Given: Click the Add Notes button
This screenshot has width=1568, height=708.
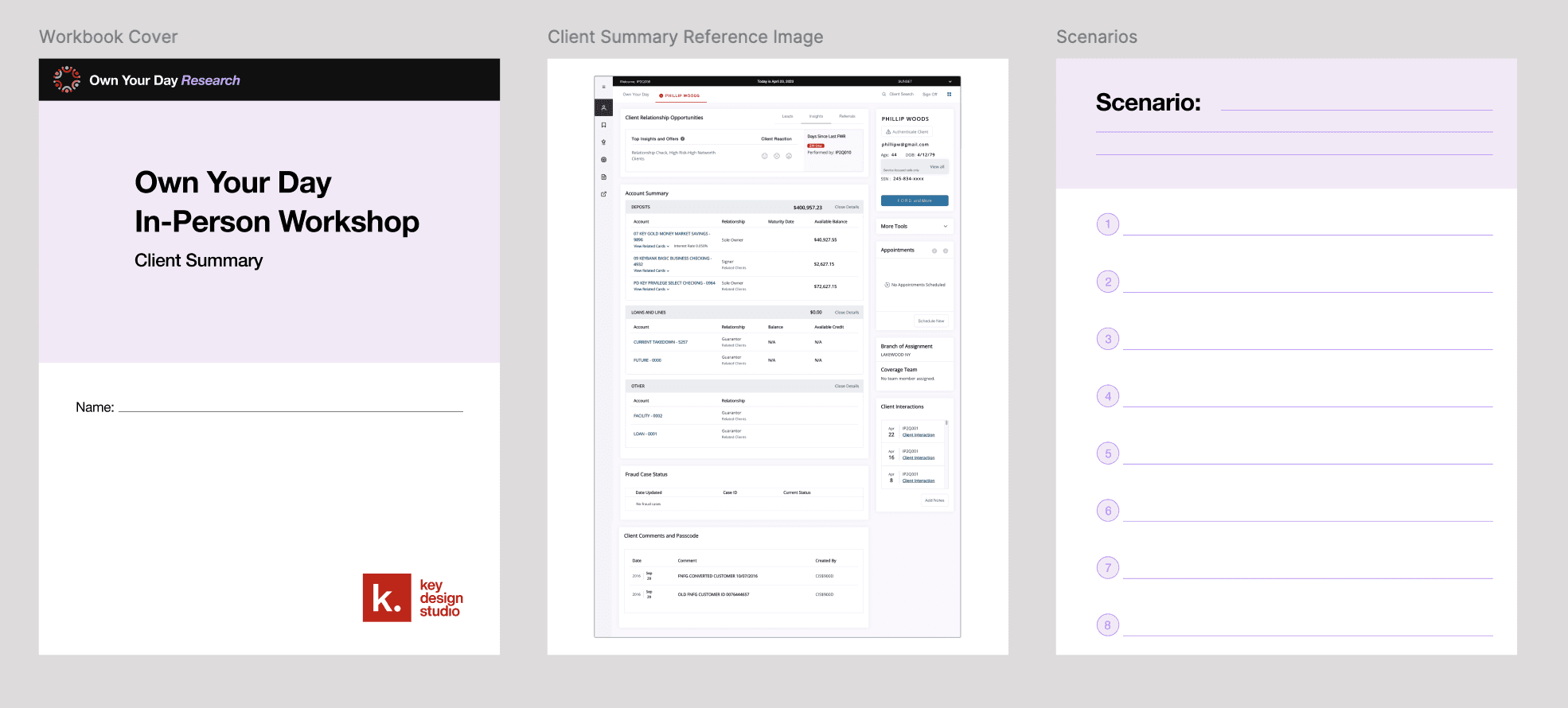Looking at the screenshot, I should (x=934, y=500).
